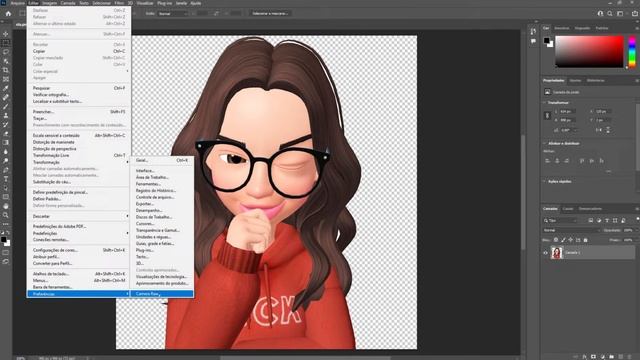
Task: Open the Transformação submenu
Action: pyautogui.click(x=79, y=162)
